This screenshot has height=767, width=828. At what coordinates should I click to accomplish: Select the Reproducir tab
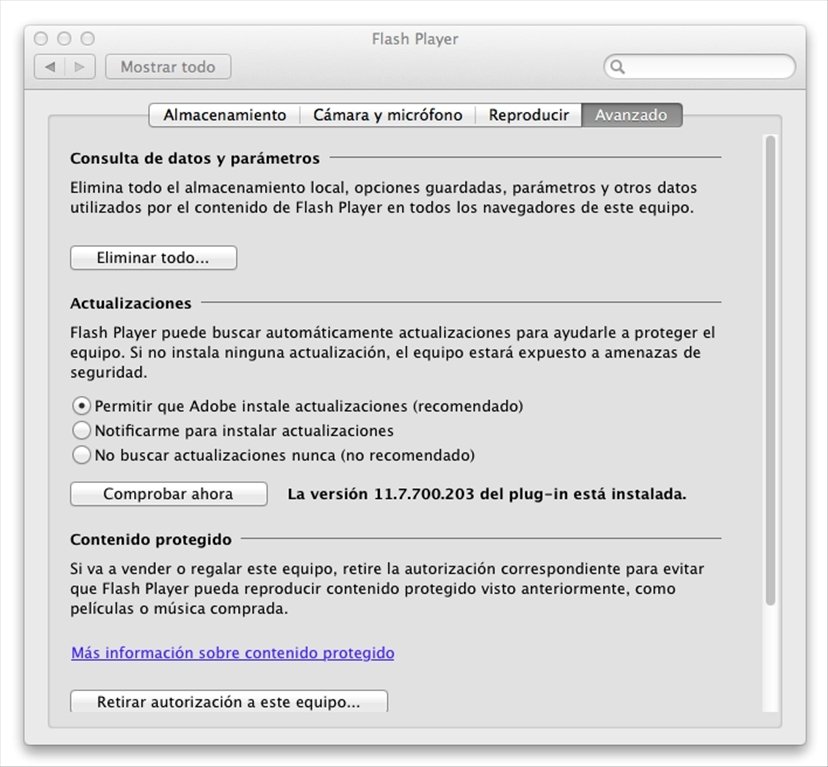point(529,115)
